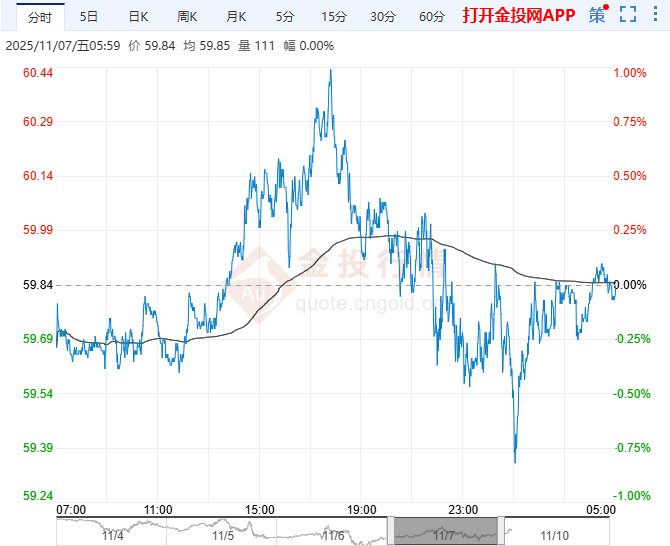Click the 11/7 selected range in navigator
Screen dimensions: 670x546
tap(444, 530)
